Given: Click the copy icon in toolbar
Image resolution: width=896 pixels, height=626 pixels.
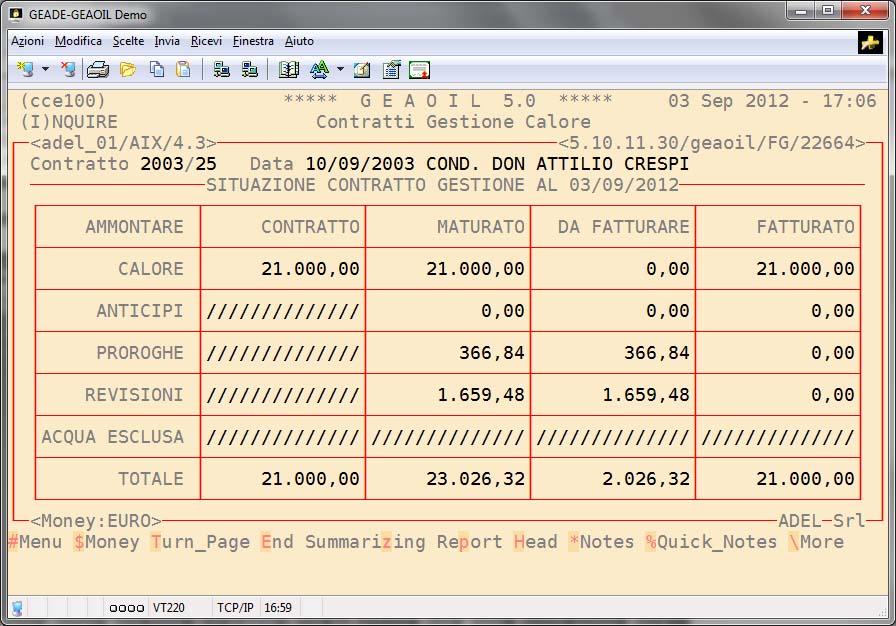Looking at the screenshot, I should [x=157, y=70].
